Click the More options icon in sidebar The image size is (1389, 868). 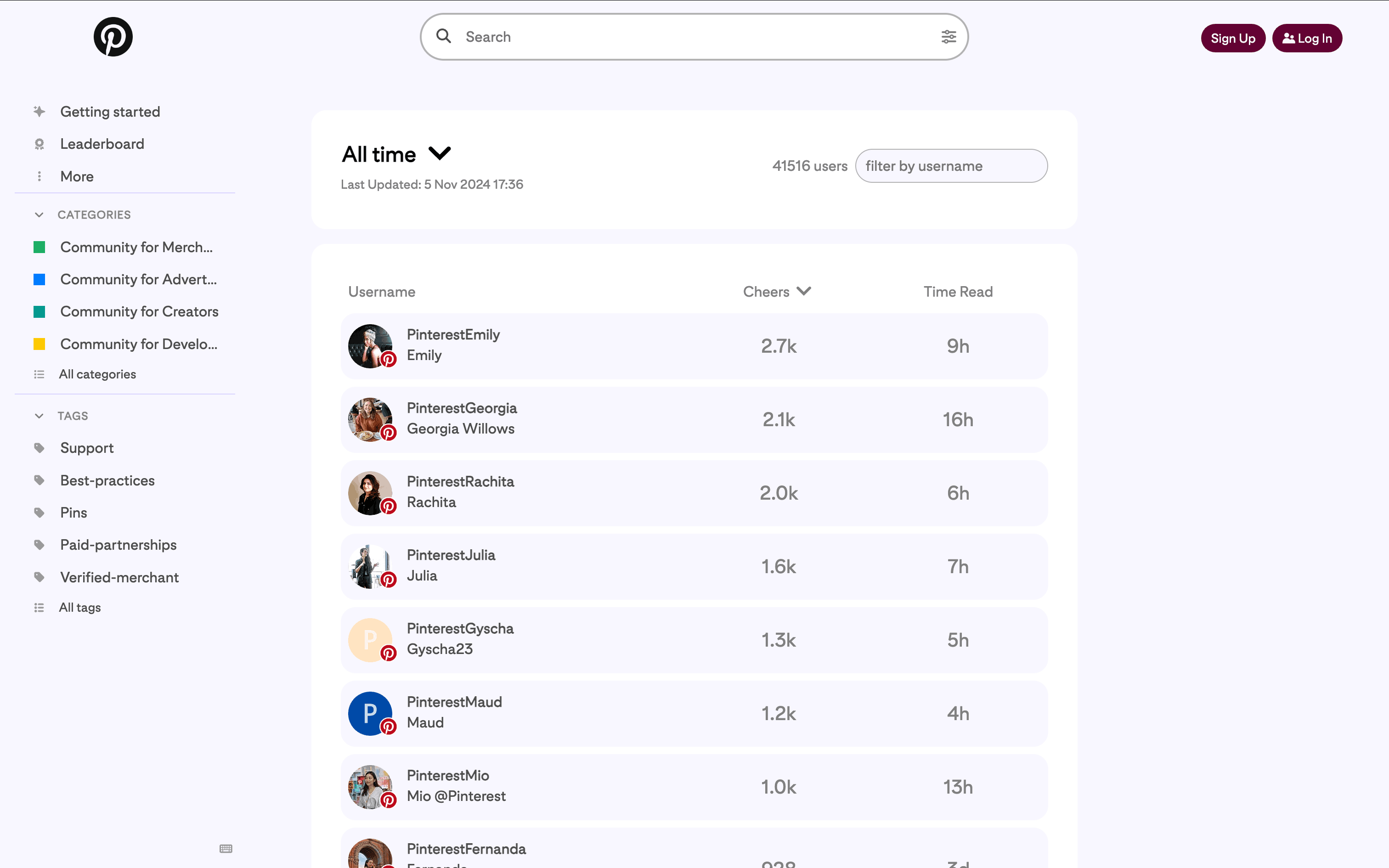click(39, 176)
